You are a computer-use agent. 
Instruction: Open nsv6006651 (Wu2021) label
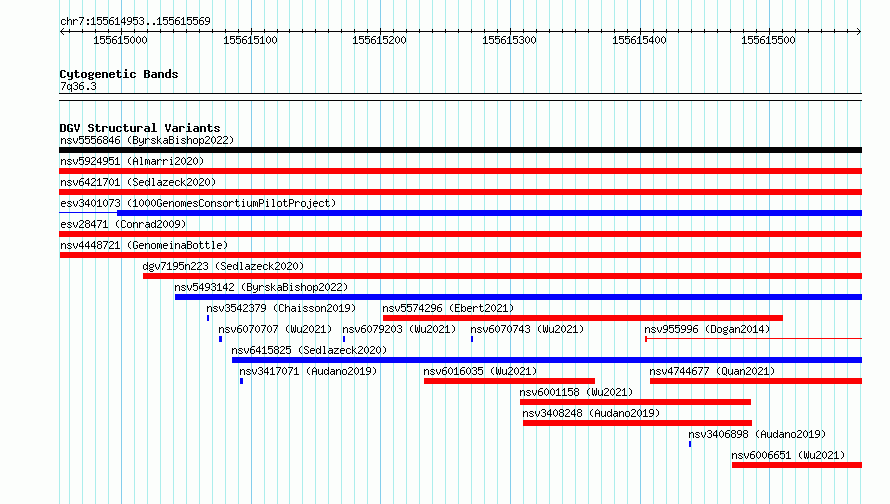click(x=788, y=455)
